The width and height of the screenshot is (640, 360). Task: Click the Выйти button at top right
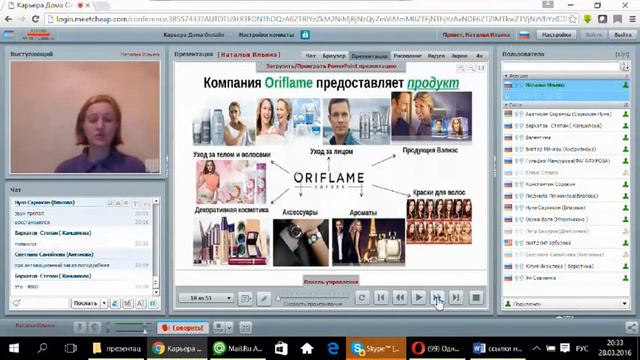tap(622, 35)
